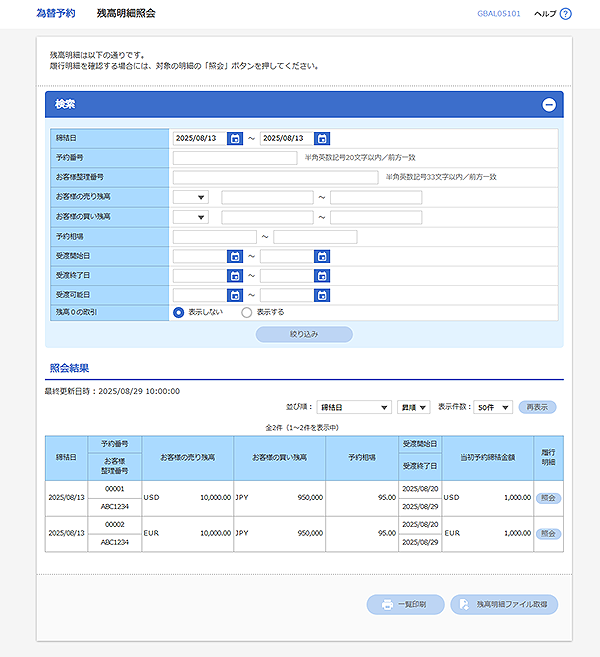600x657 pixels.
Task: Focus お客様の売り残高 maximum amount field
Action: pos(376,197)
